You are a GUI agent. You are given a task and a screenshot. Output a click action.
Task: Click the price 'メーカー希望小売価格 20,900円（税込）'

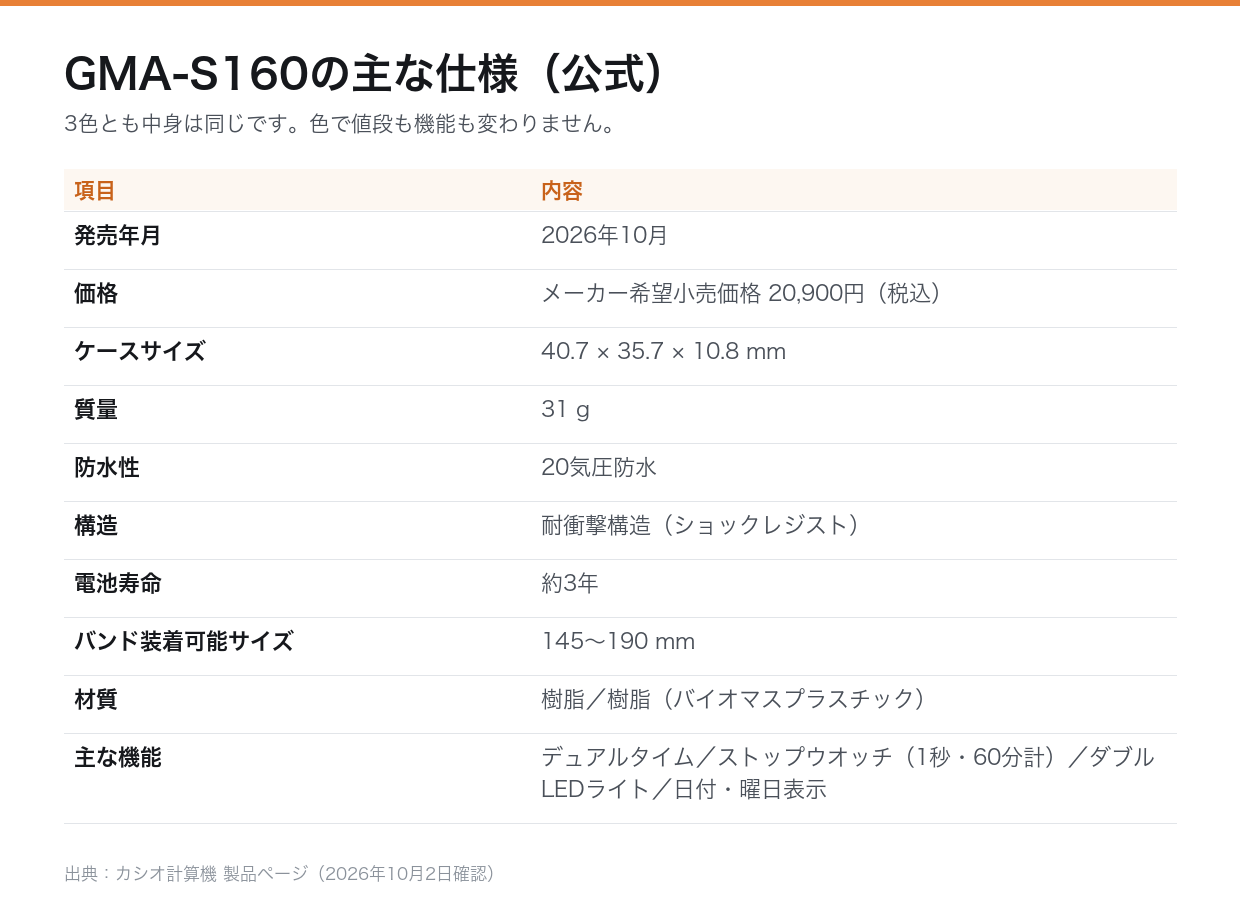[741, 294]
